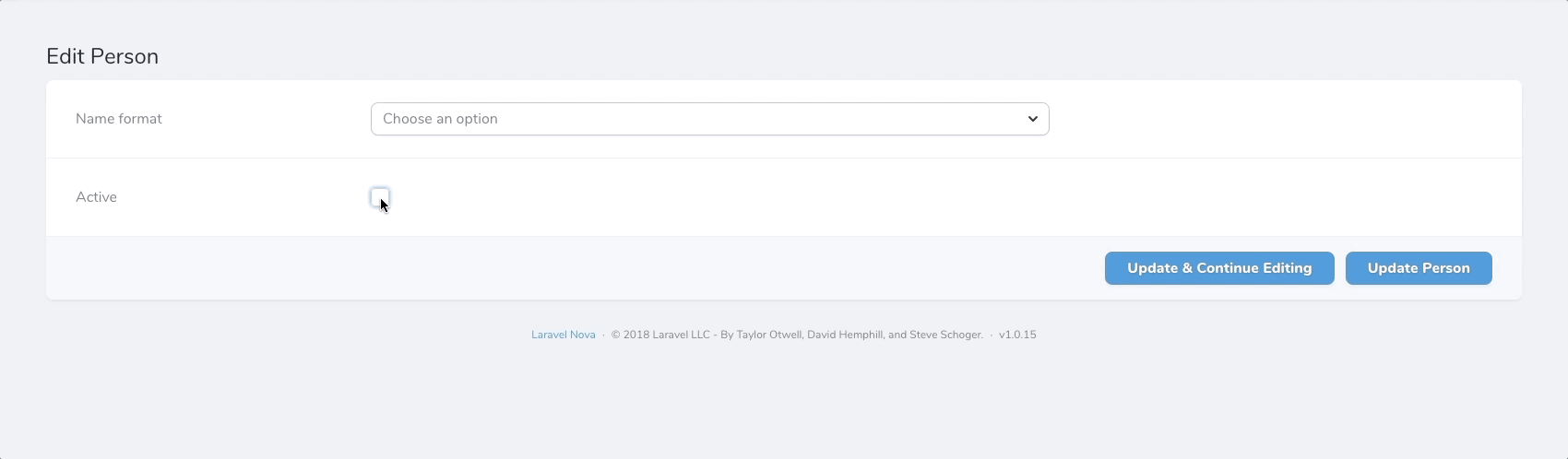Click the chevron arrow in Name format select

point(1032,119)
